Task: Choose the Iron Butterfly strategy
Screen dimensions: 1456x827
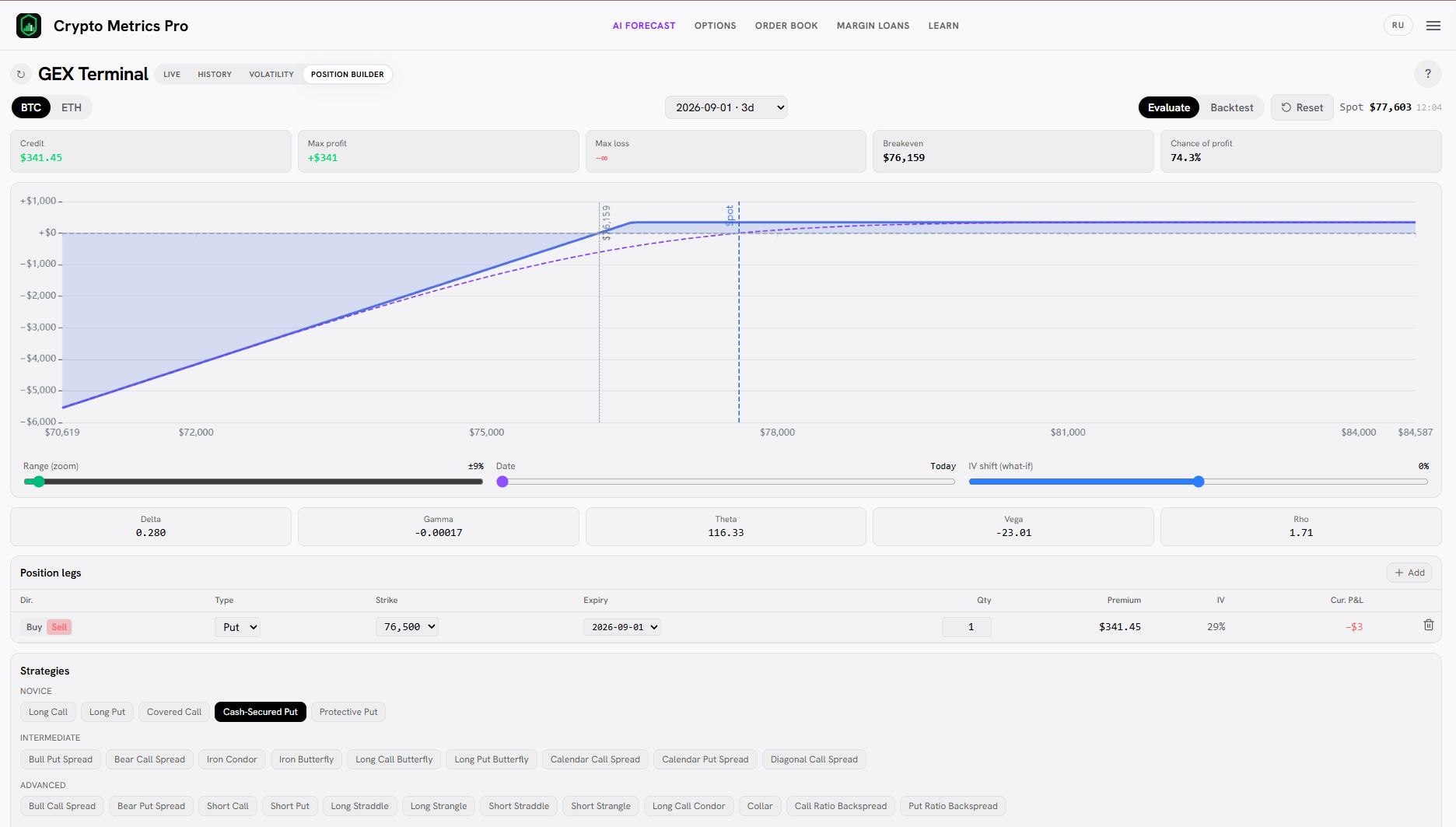Action: pyautogui.click(x=306, y=759)
